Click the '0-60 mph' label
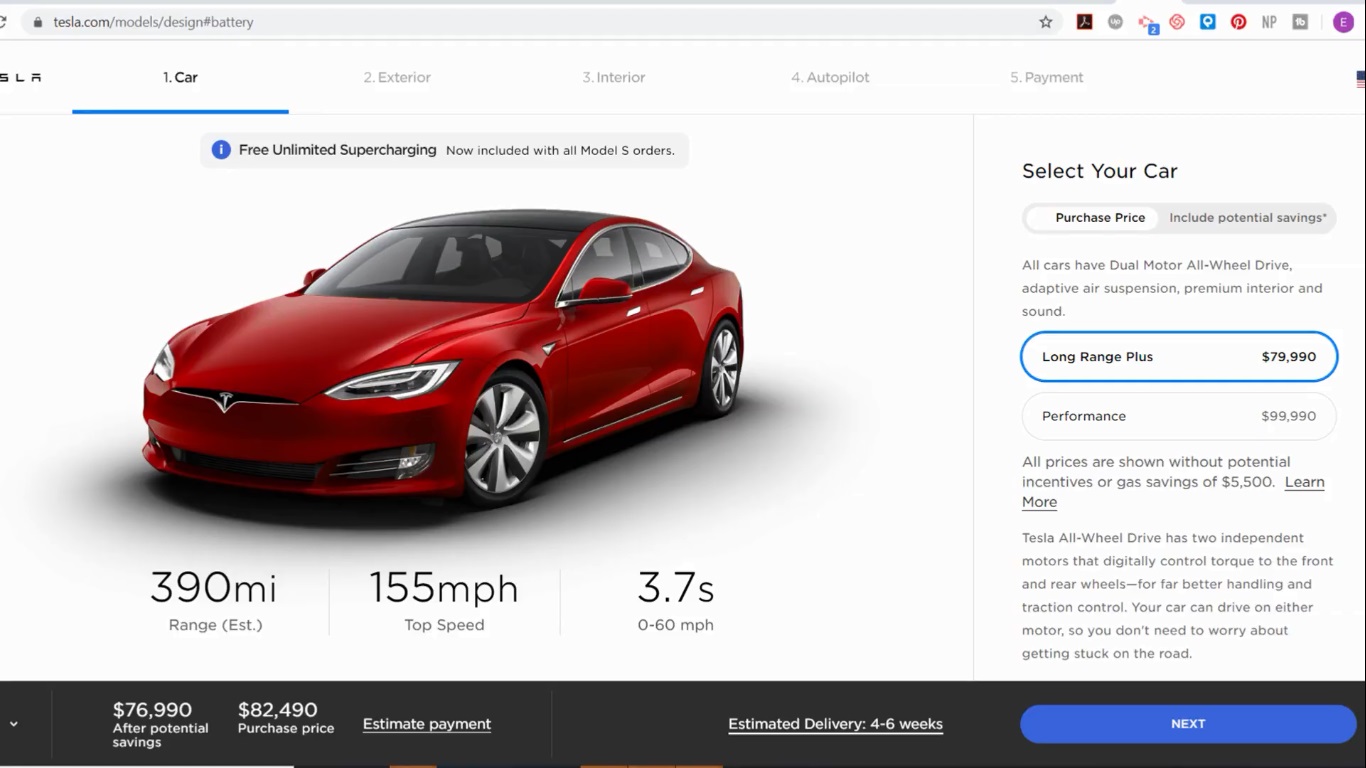 tap(676, 626)
